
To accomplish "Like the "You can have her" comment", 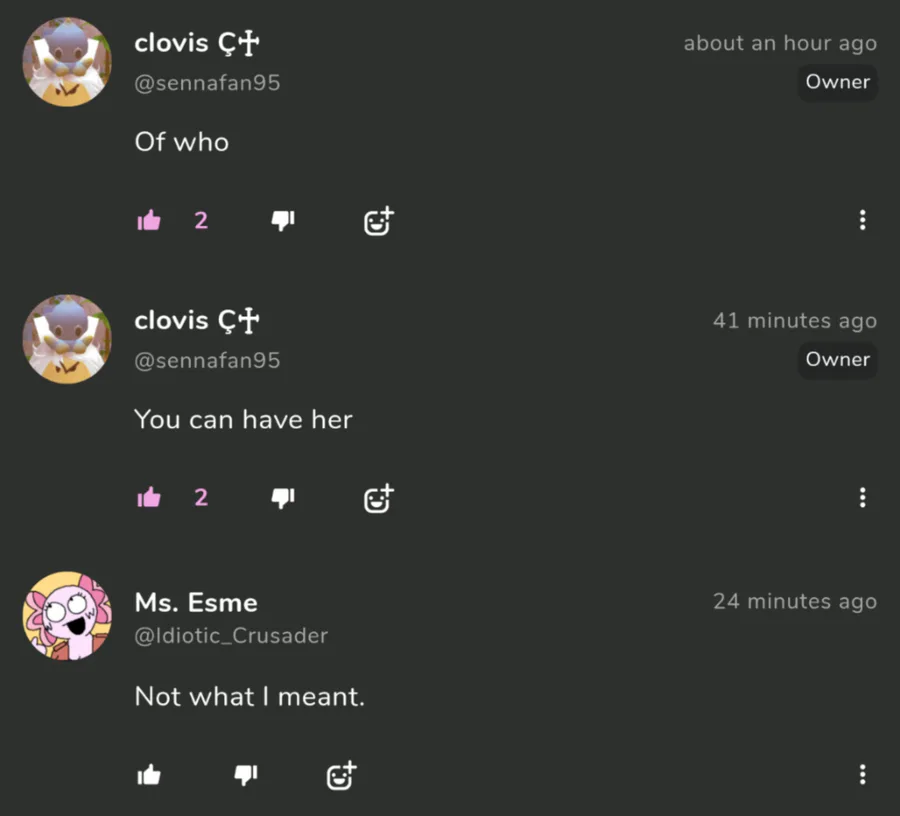I will 149,498.
